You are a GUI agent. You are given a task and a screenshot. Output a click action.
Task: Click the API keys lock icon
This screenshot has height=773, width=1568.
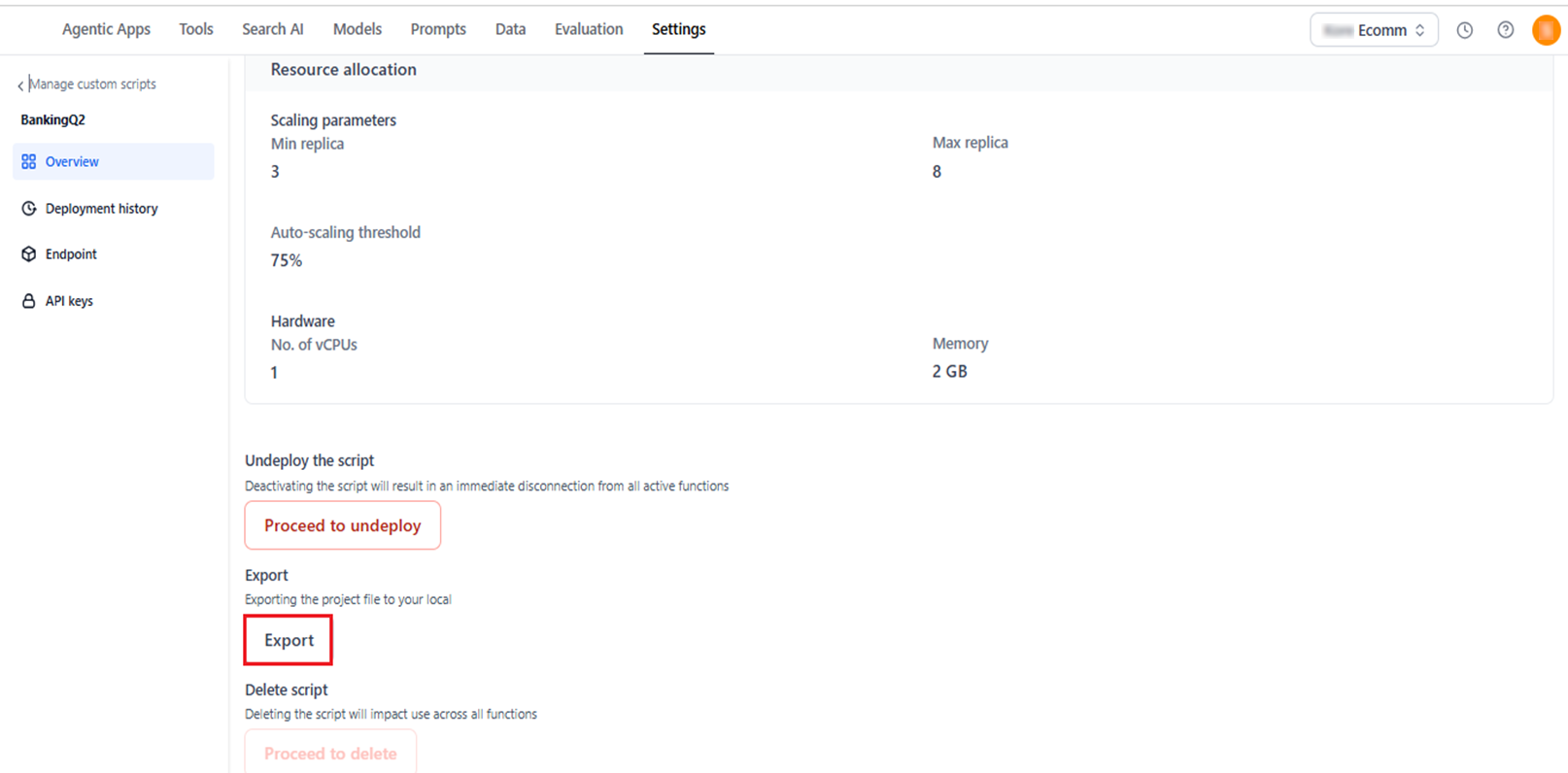29,301
